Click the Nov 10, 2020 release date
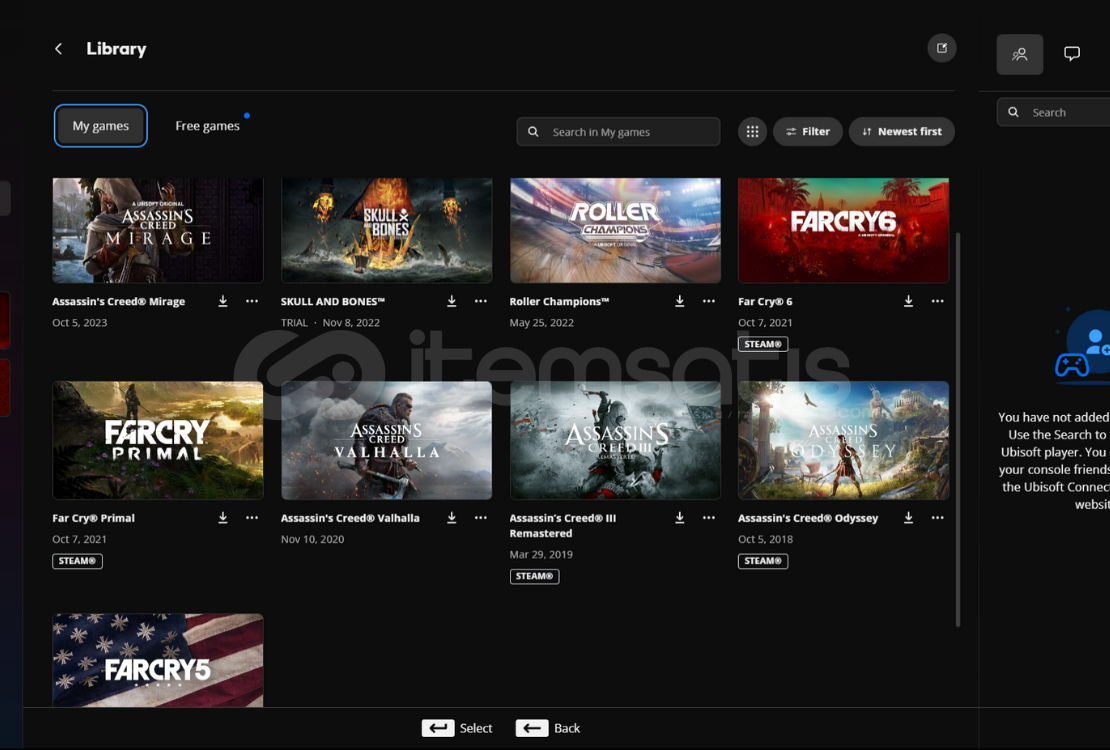This screenshot has width=1110, height=750. pyautogui.click(x=312, y=540)
